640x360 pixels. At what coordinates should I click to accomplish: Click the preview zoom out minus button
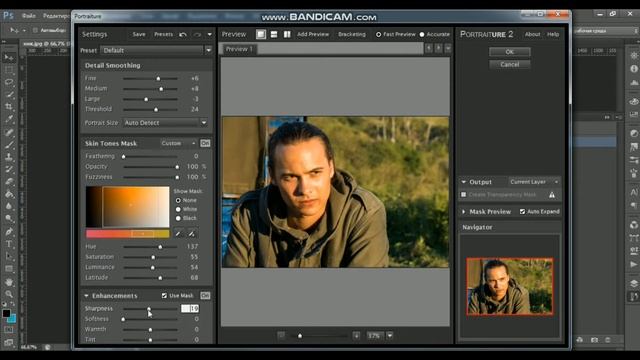281,336
